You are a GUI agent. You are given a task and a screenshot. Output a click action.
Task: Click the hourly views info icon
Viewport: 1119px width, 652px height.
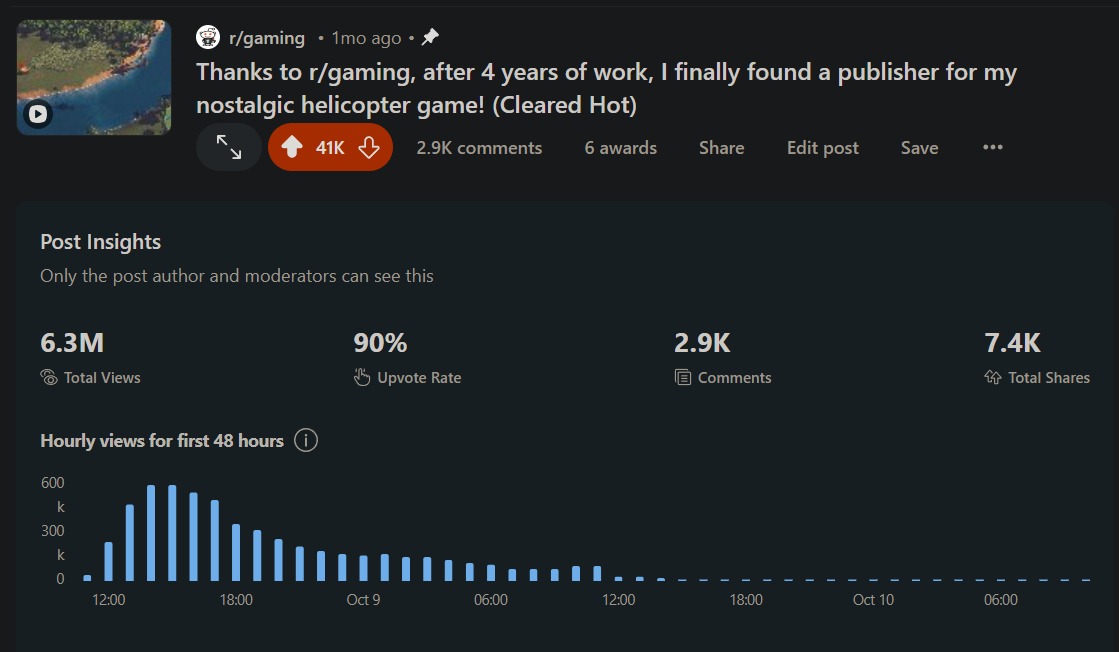point(306,440)
